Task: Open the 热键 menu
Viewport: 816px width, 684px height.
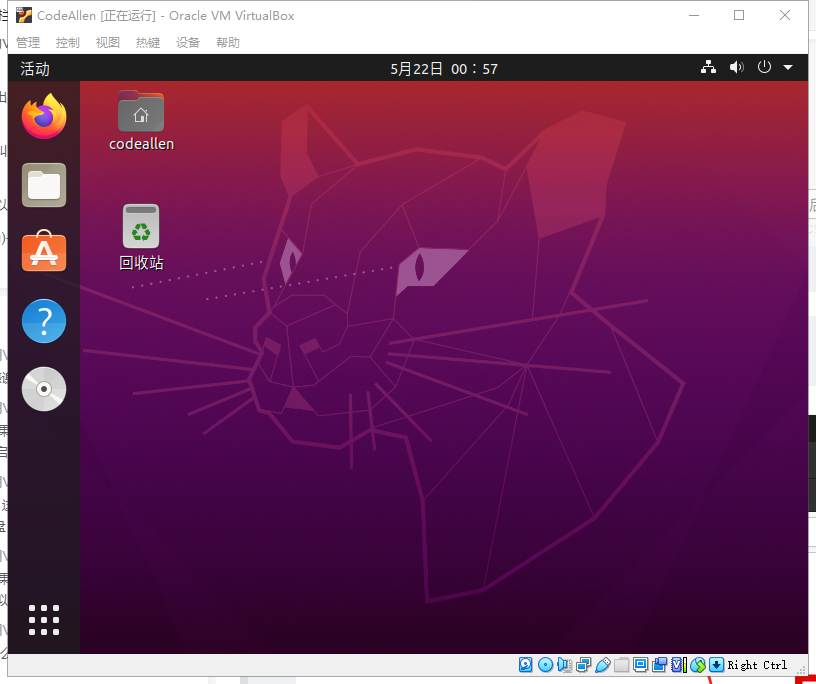Action: click(x=148, y=42)
